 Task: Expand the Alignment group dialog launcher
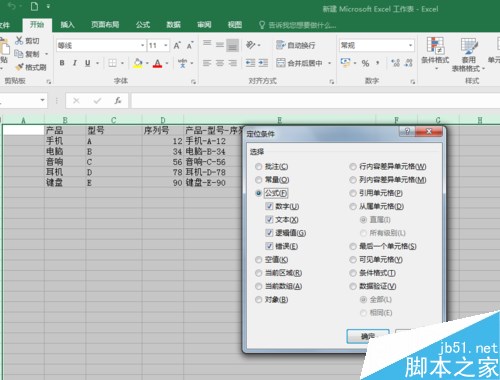click(332, 82)
